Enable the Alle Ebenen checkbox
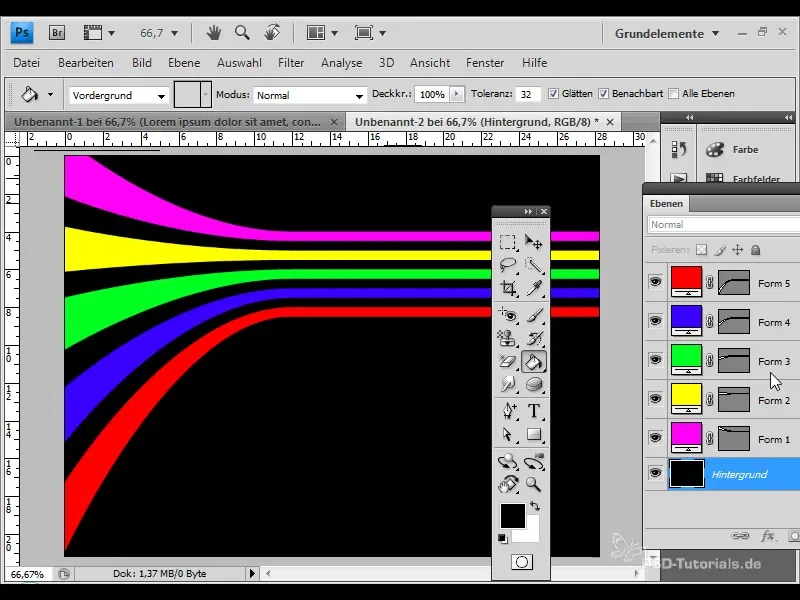The image size is (800, 600). click(673, 93)
